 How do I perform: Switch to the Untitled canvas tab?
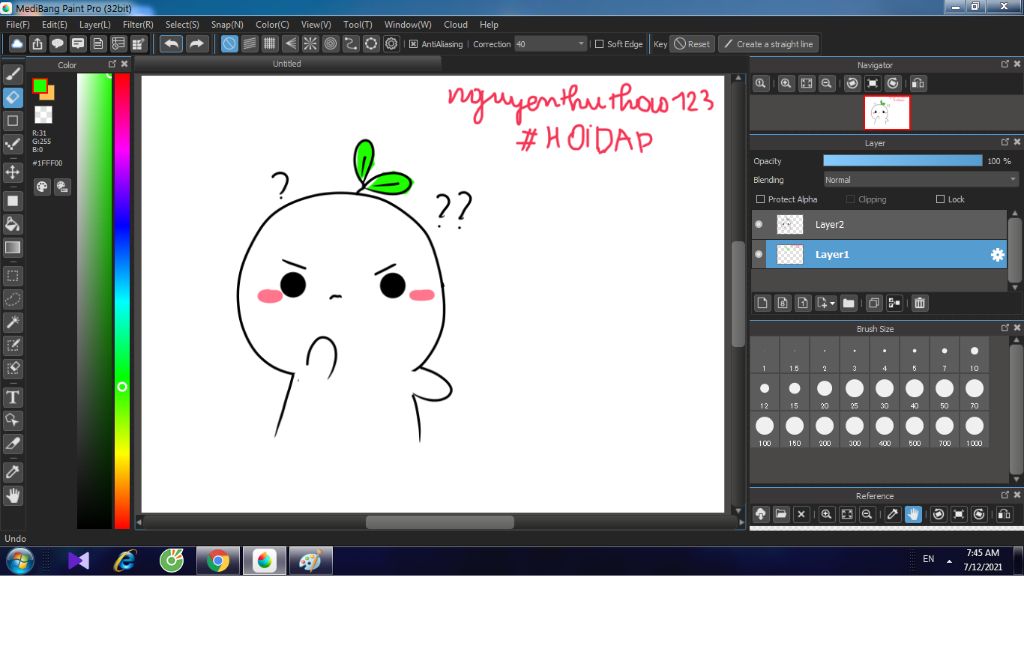click(287, 64)
